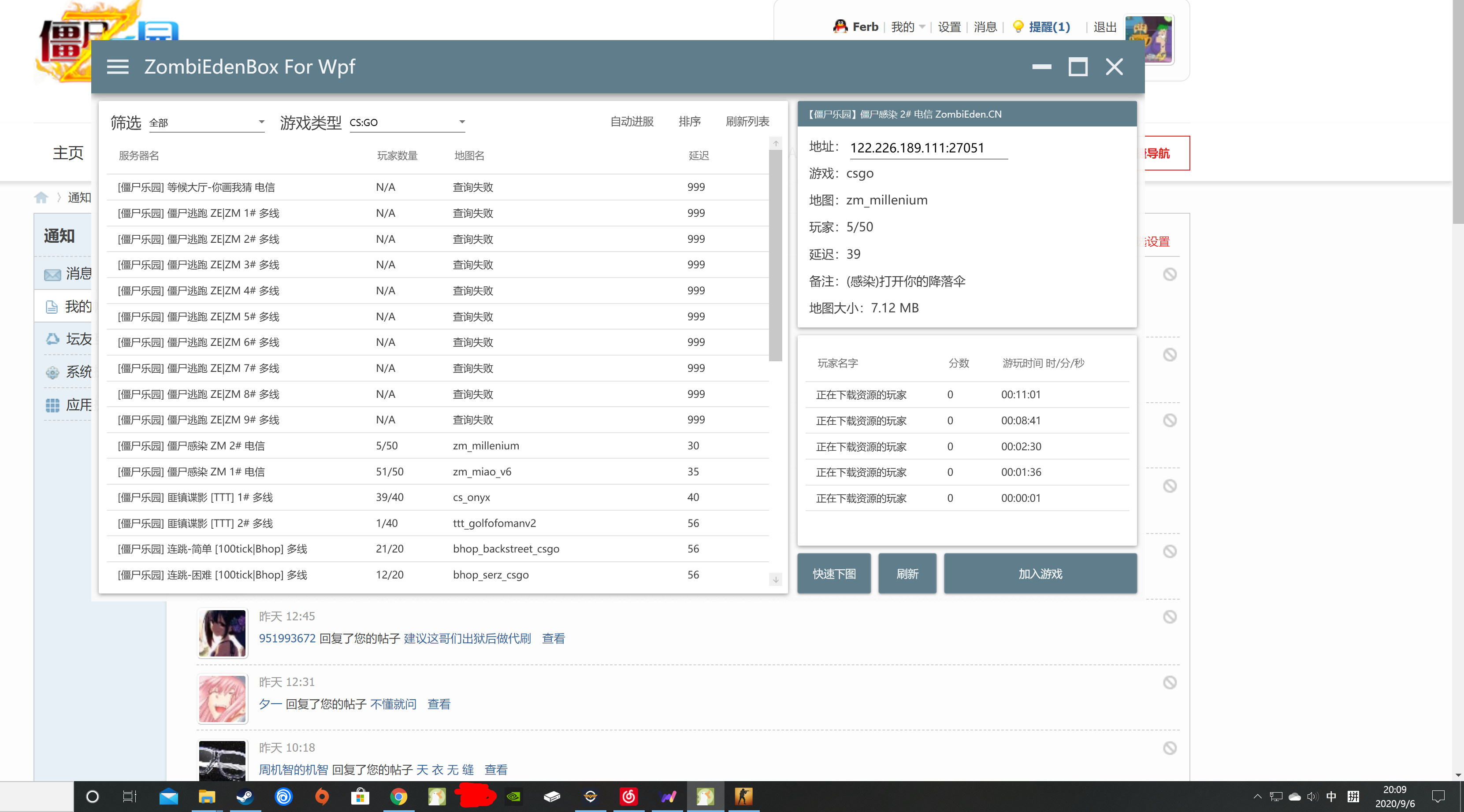Screen dimensions: 1464x812
Task: Open Uplay from the taskbar
Action: (283, 797)
